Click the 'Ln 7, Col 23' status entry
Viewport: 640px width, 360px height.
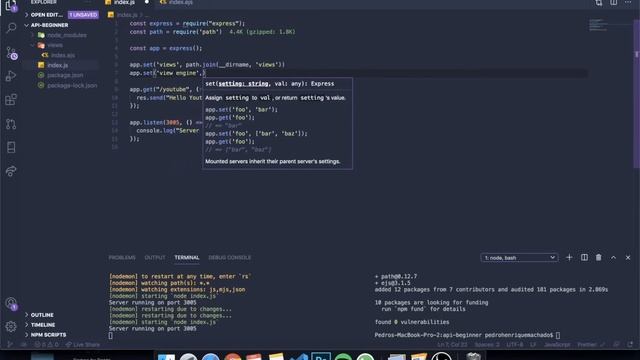point(452,345)
